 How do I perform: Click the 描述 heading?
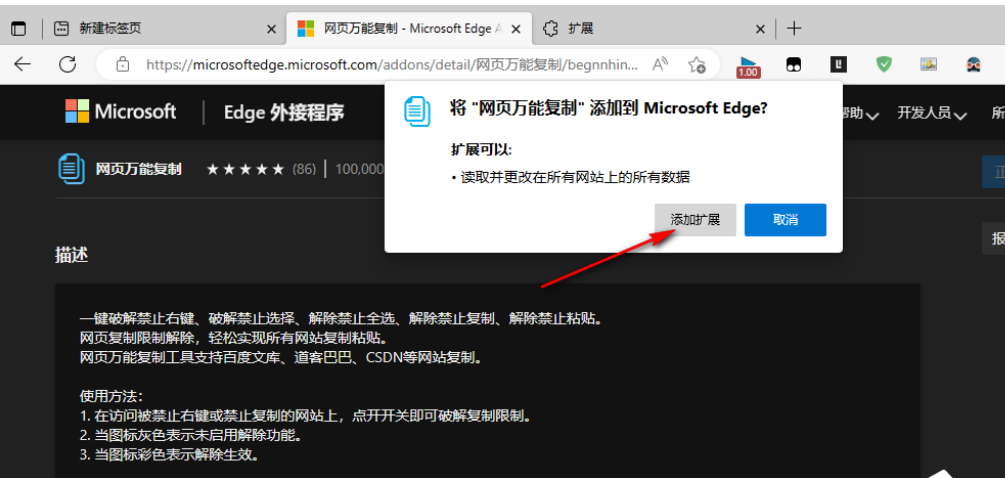click(72, 255)
